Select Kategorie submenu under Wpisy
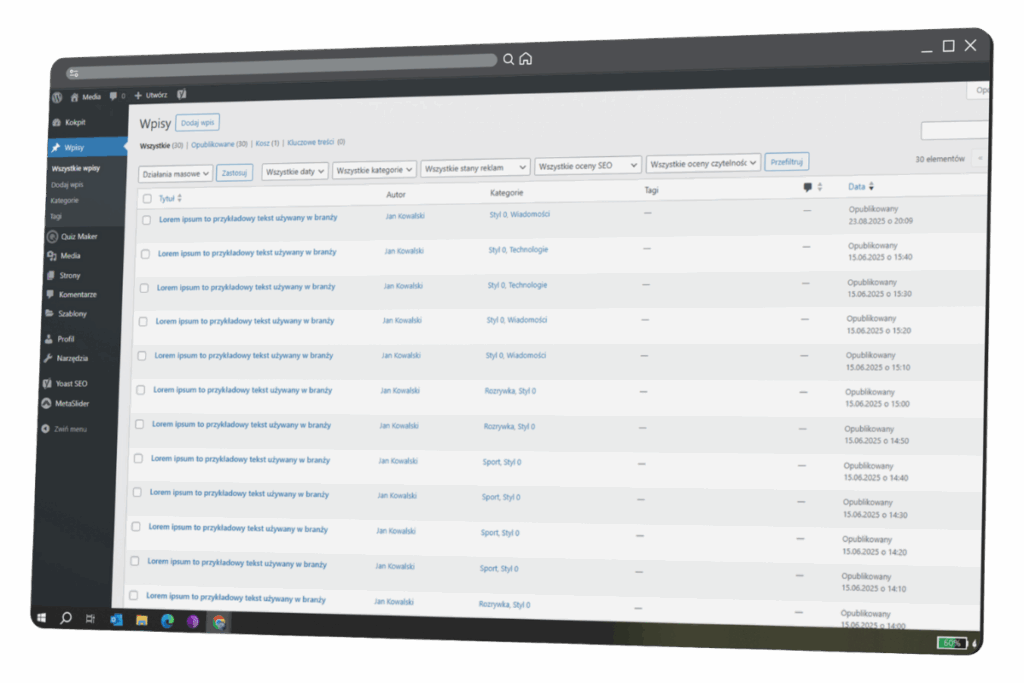Screen dimensions: 1024x683 (64, 200)
